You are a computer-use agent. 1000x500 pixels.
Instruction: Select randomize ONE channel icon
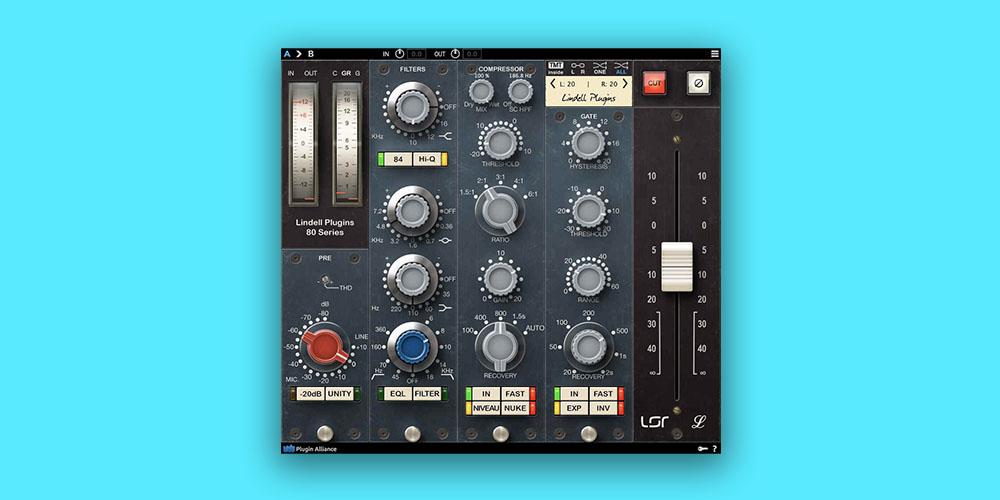(599, 68)
